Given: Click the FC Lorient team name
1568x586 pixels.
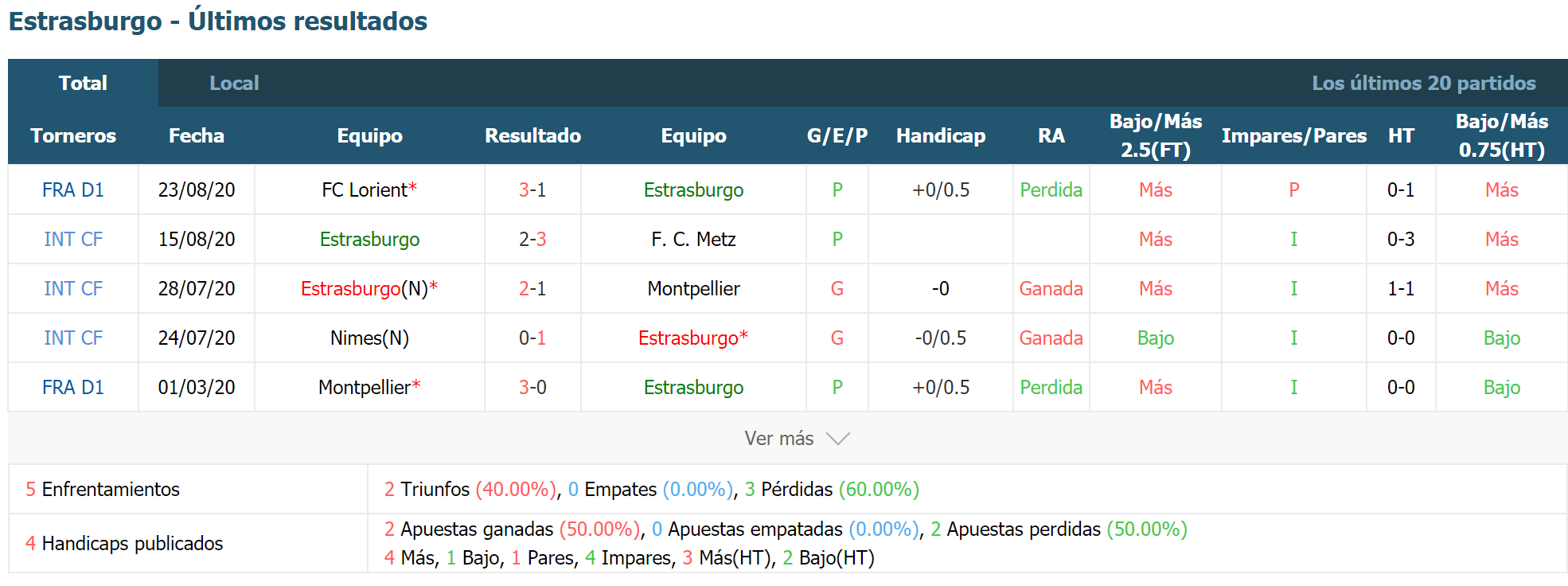Looking at the screenshot, I should coord(365,189).
